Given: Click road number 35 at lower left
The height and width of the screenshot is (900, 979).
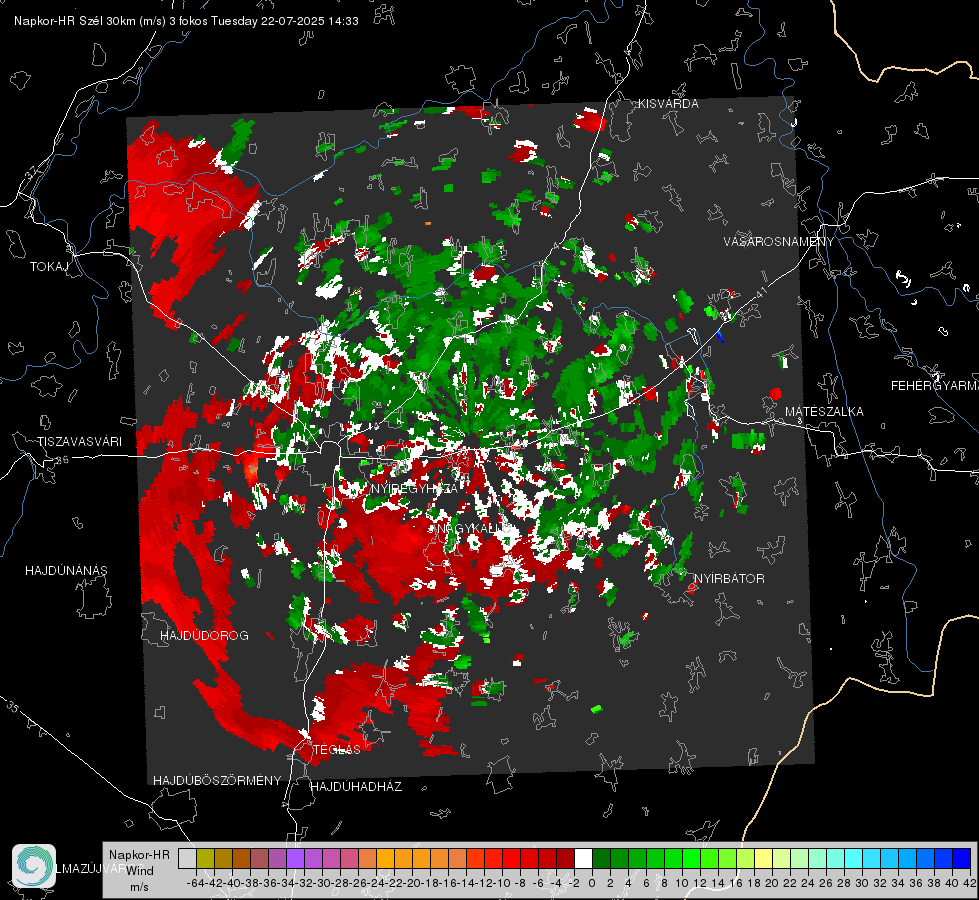Looking at the screenshot, I should tap(12, 707).
